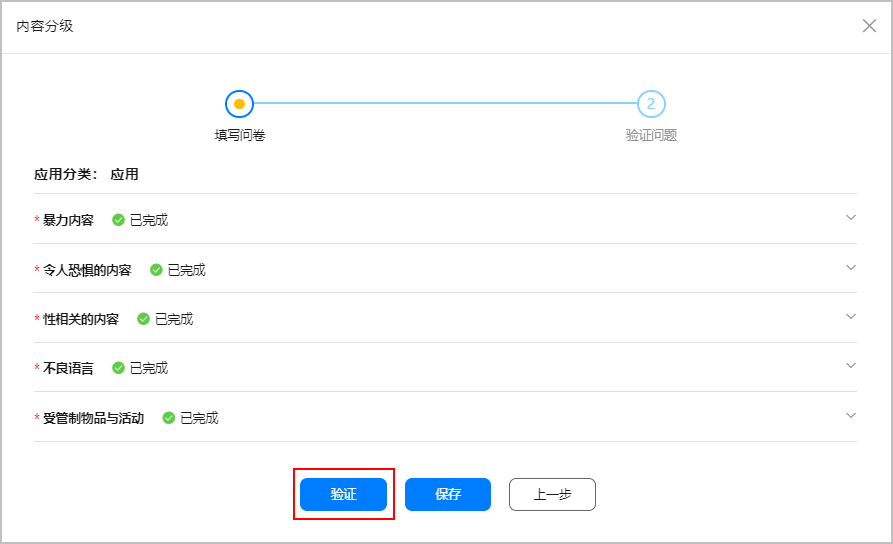Click green check icon next to 不良语言
Image resolution: width=893 pixels, height=544 pixels.
coord(118,368)
